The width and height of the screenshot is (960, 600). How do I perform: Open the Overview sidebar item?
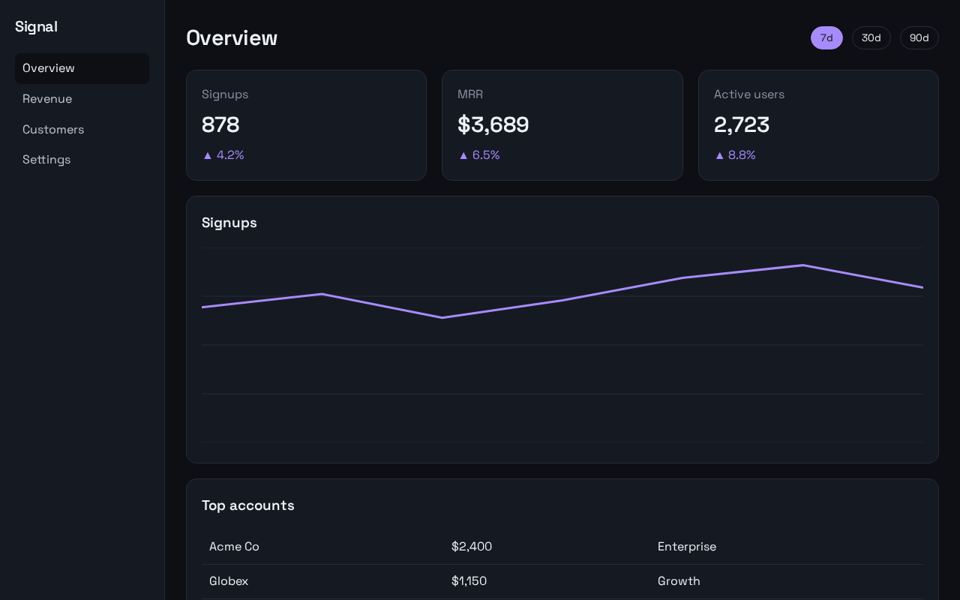click(81, 68)
